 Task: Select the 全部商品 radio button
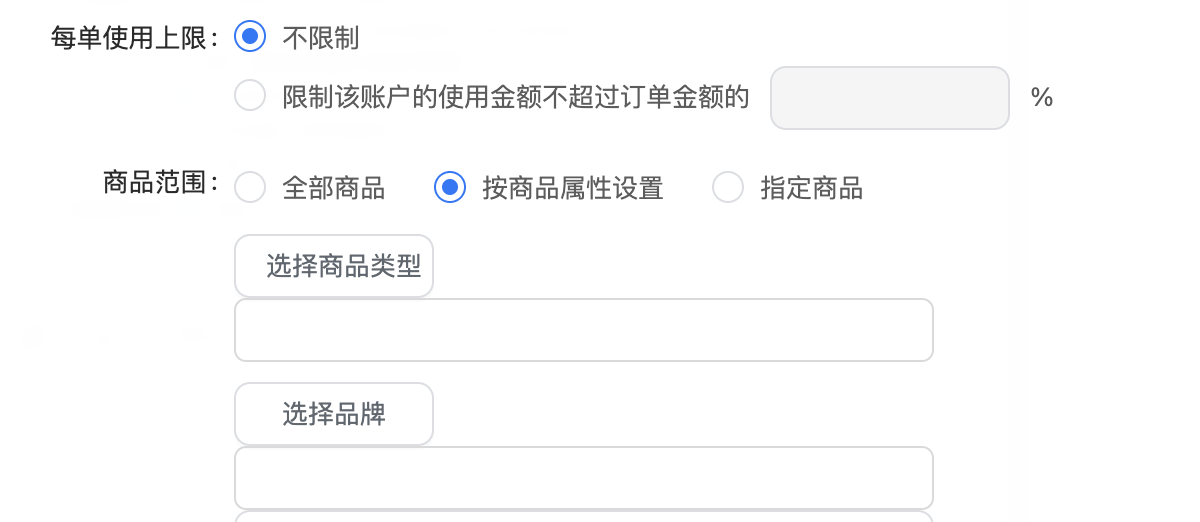pos(250,187)
